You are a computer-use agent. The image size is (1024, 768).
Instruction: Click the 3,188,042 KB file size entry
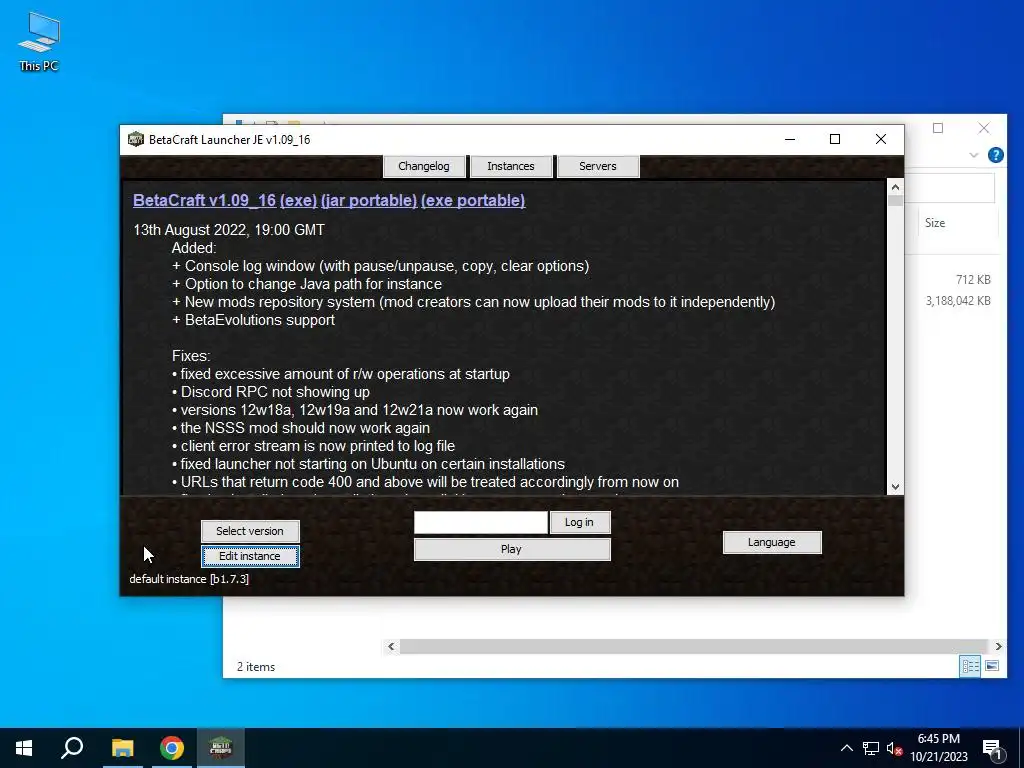tap(958, 301)
